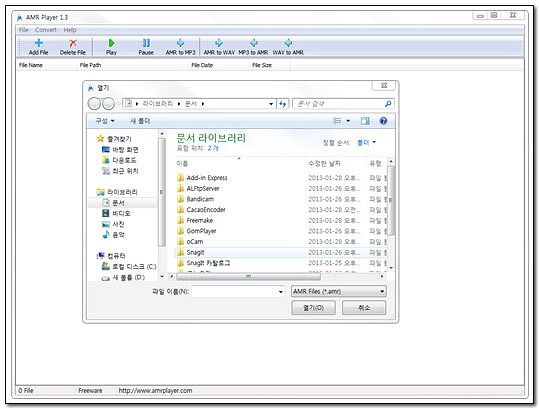
Task: Select 비디오 videos in the sidebar
Action: pyautogui.click(x=117, y=213)
